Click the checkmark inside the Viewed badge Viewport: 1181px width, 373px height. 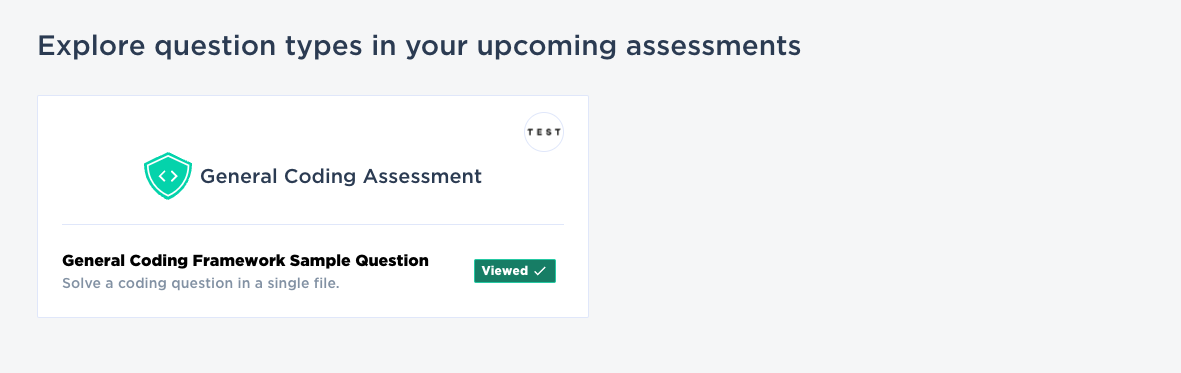[x=539, y=271]
